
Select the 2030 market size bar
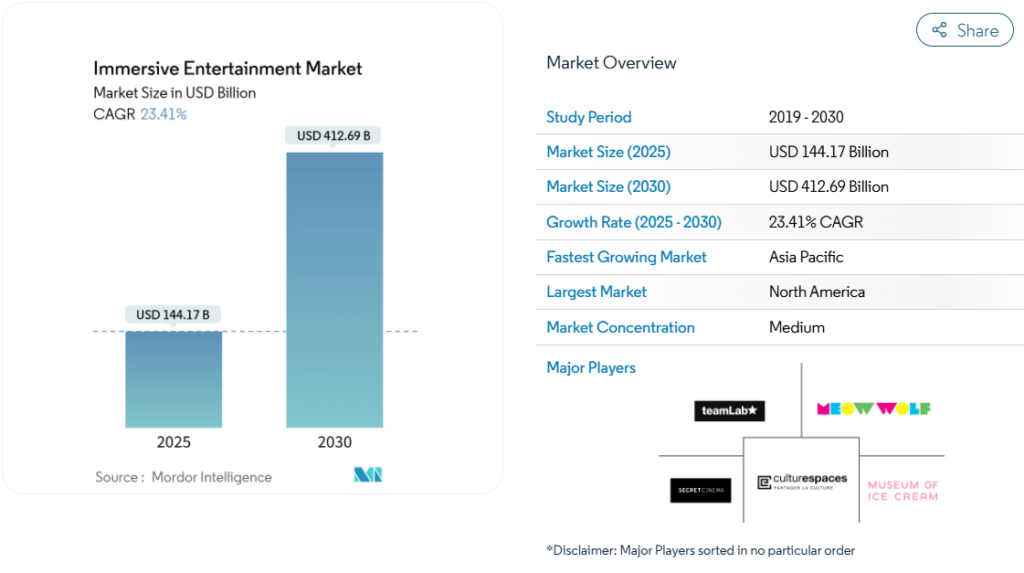point(335,290)
